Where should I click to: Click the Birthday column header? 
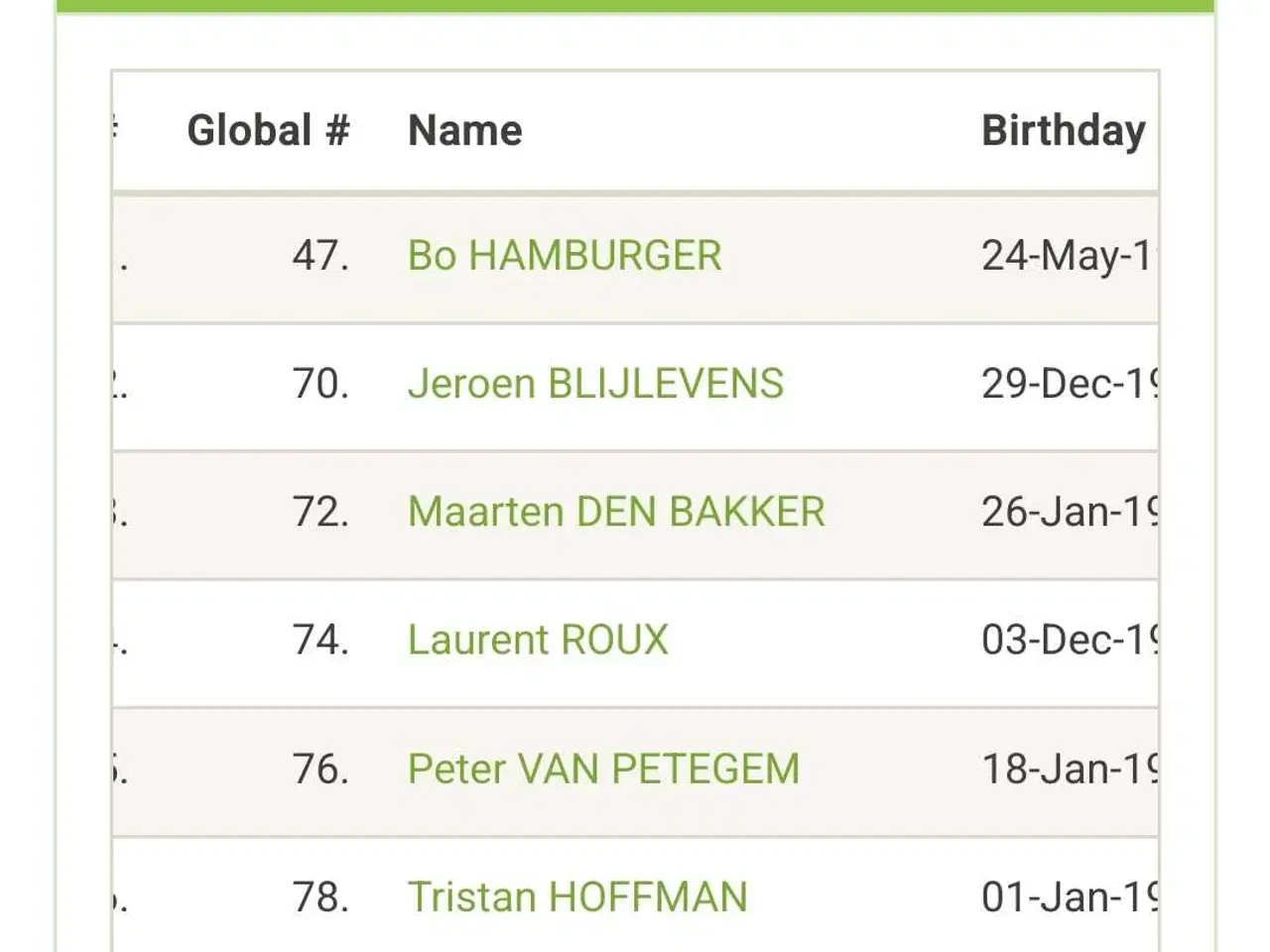[1063, 131]
